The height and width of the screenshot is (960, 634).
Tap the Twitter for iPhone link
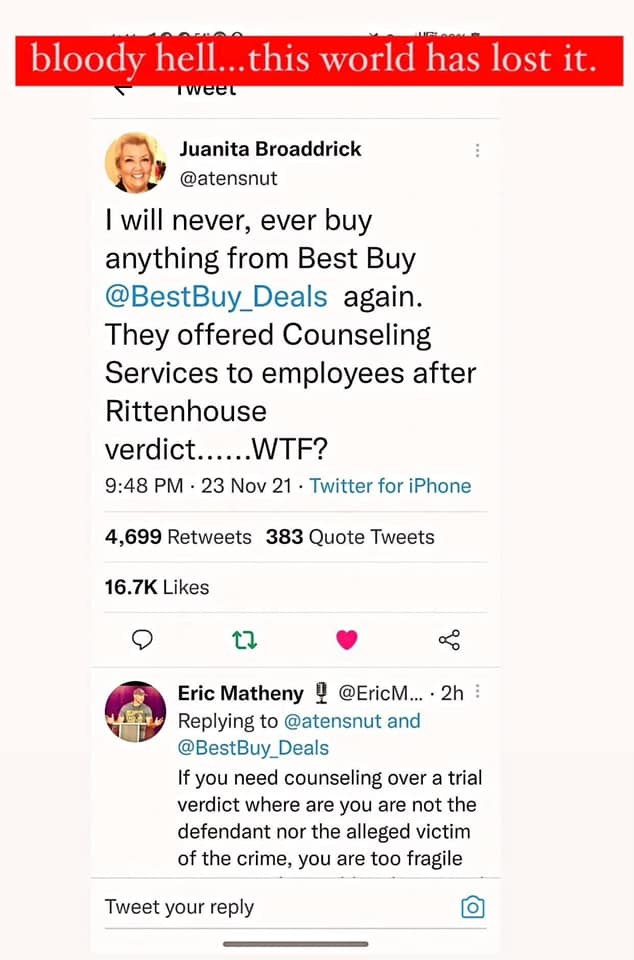390,486
